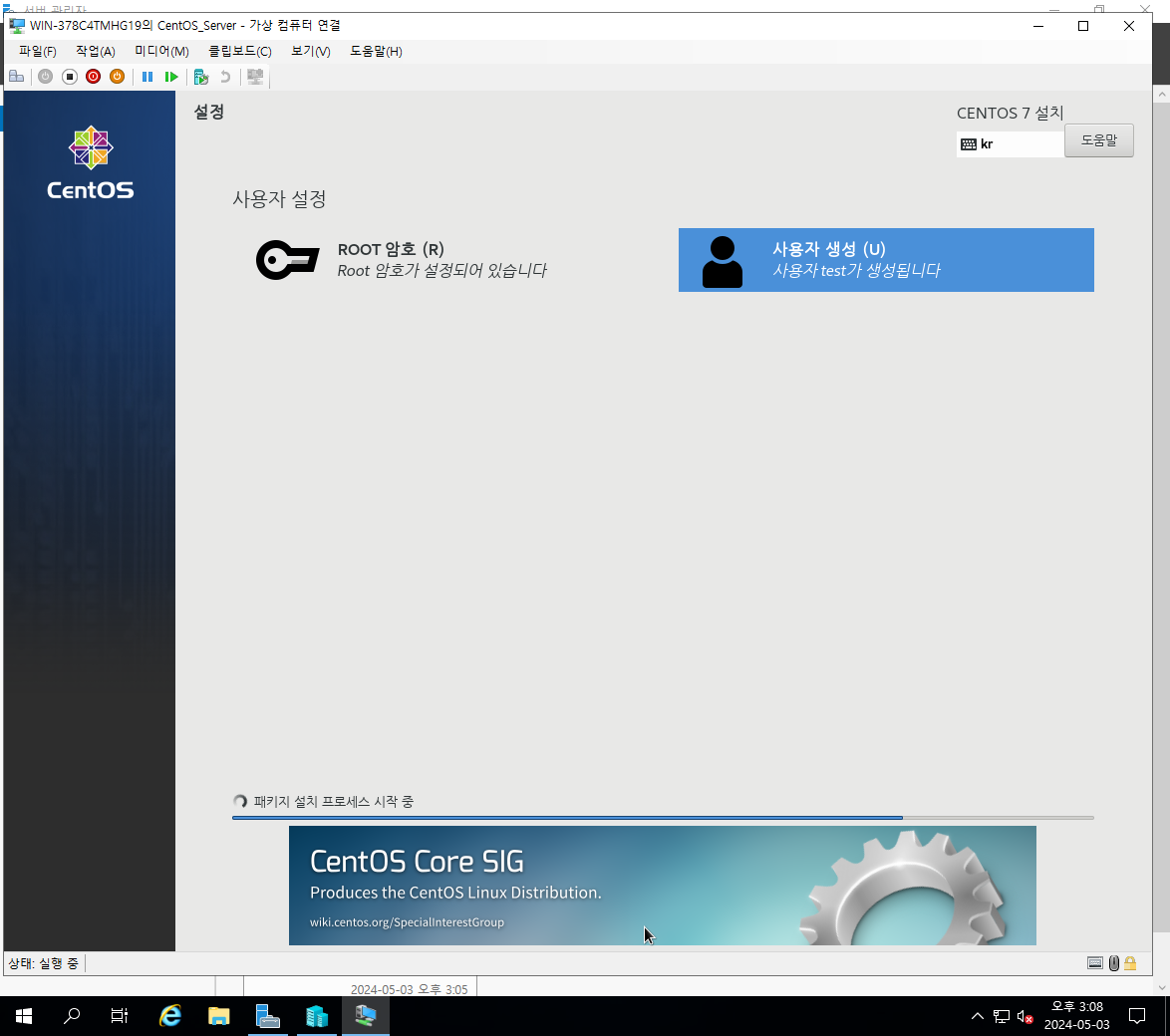Click the CentOS Core SIG banner

pos(662,886)
